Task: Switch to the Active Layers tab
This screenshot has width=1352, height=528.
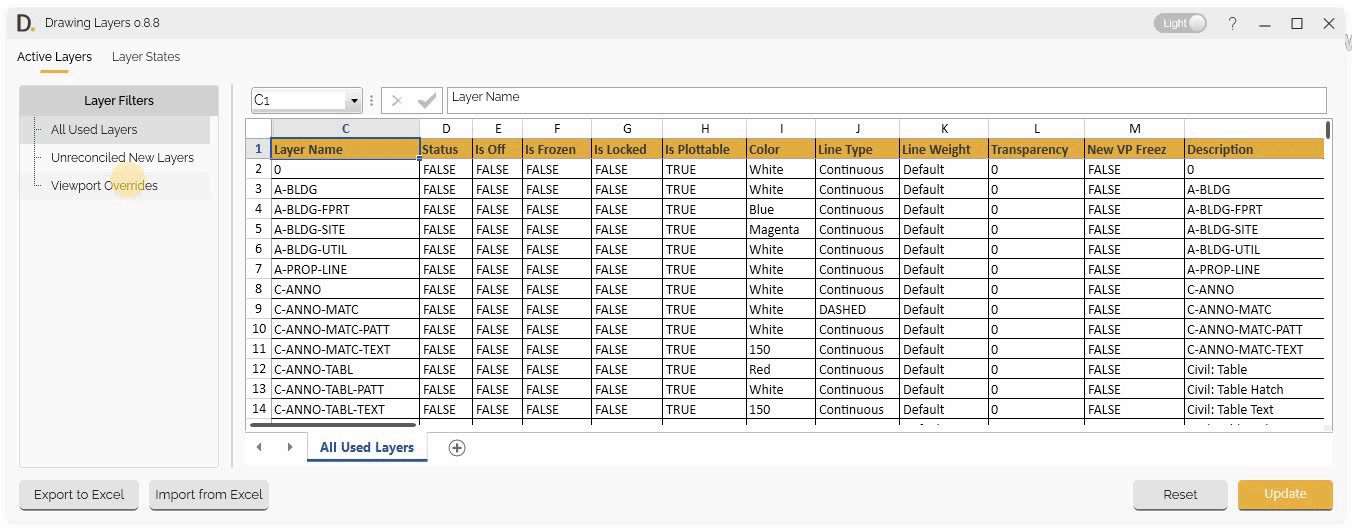Action: [x=54, y=57]
